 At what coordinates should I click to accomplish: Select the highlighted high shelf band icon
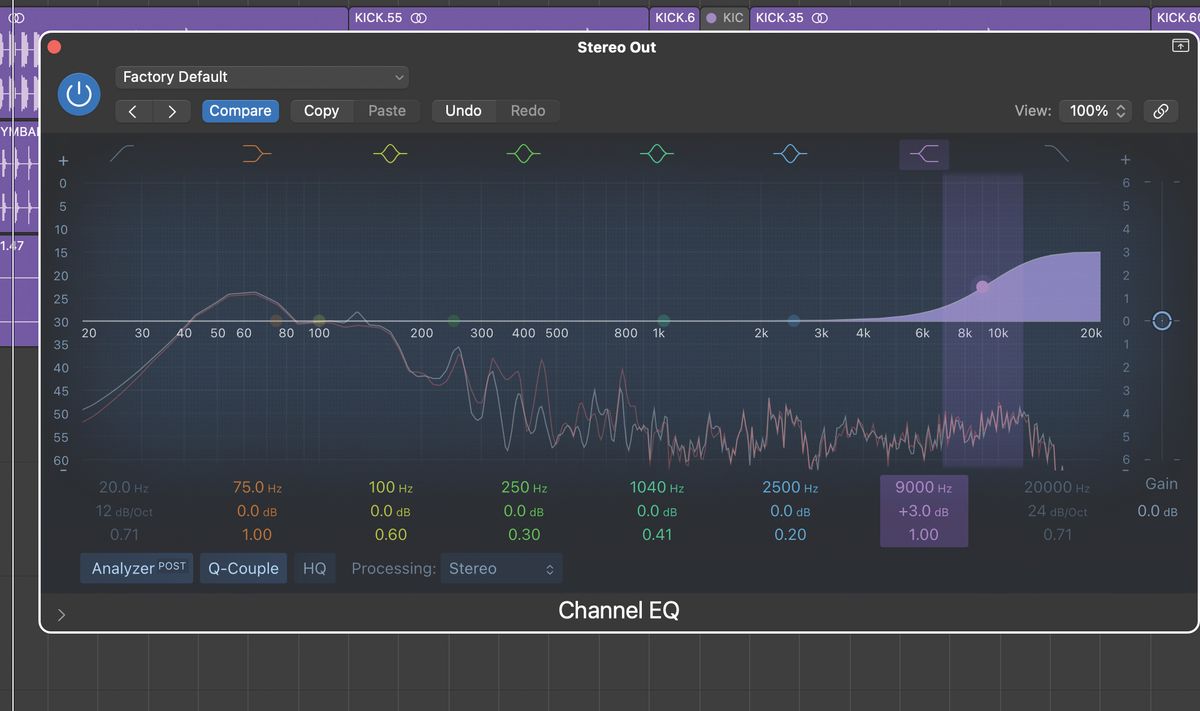[923, 153]
